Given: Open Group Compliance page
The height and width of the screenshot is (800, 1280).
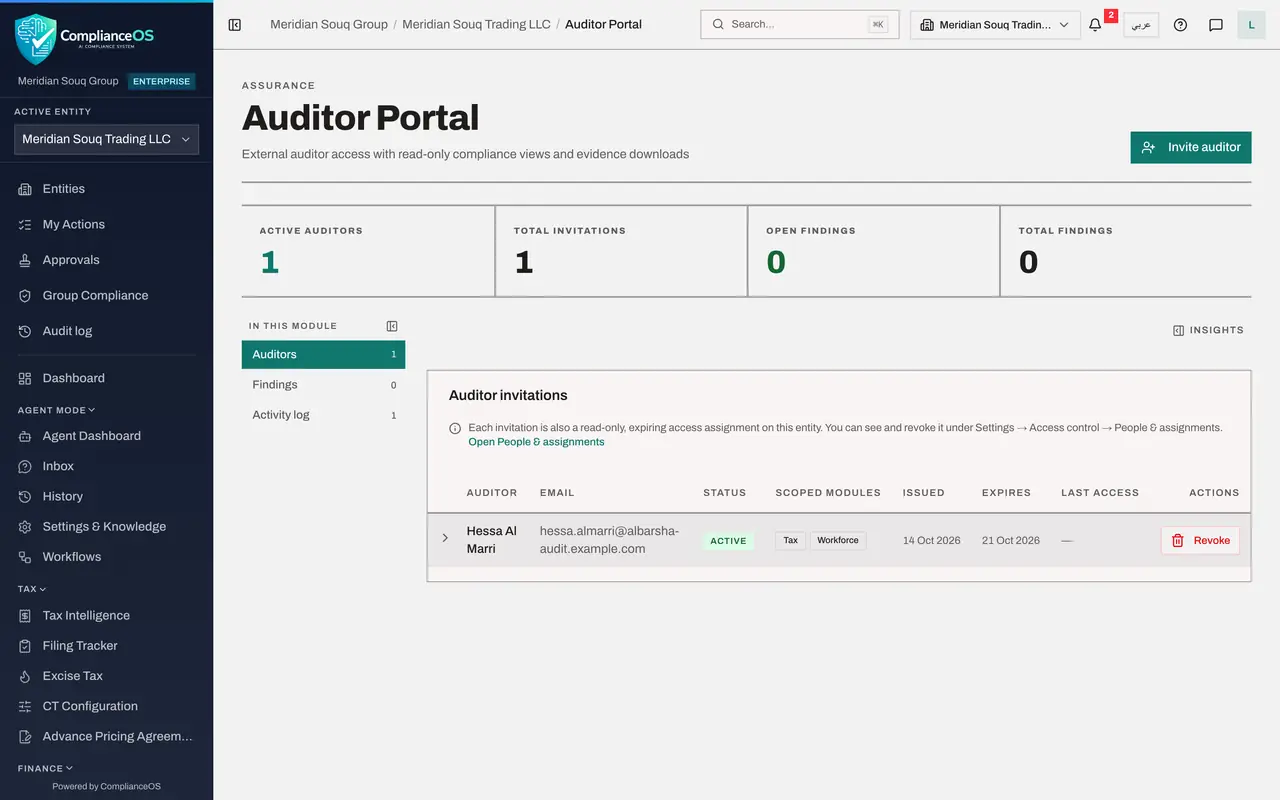Looking at the screenshot, I should coord(106,295).
